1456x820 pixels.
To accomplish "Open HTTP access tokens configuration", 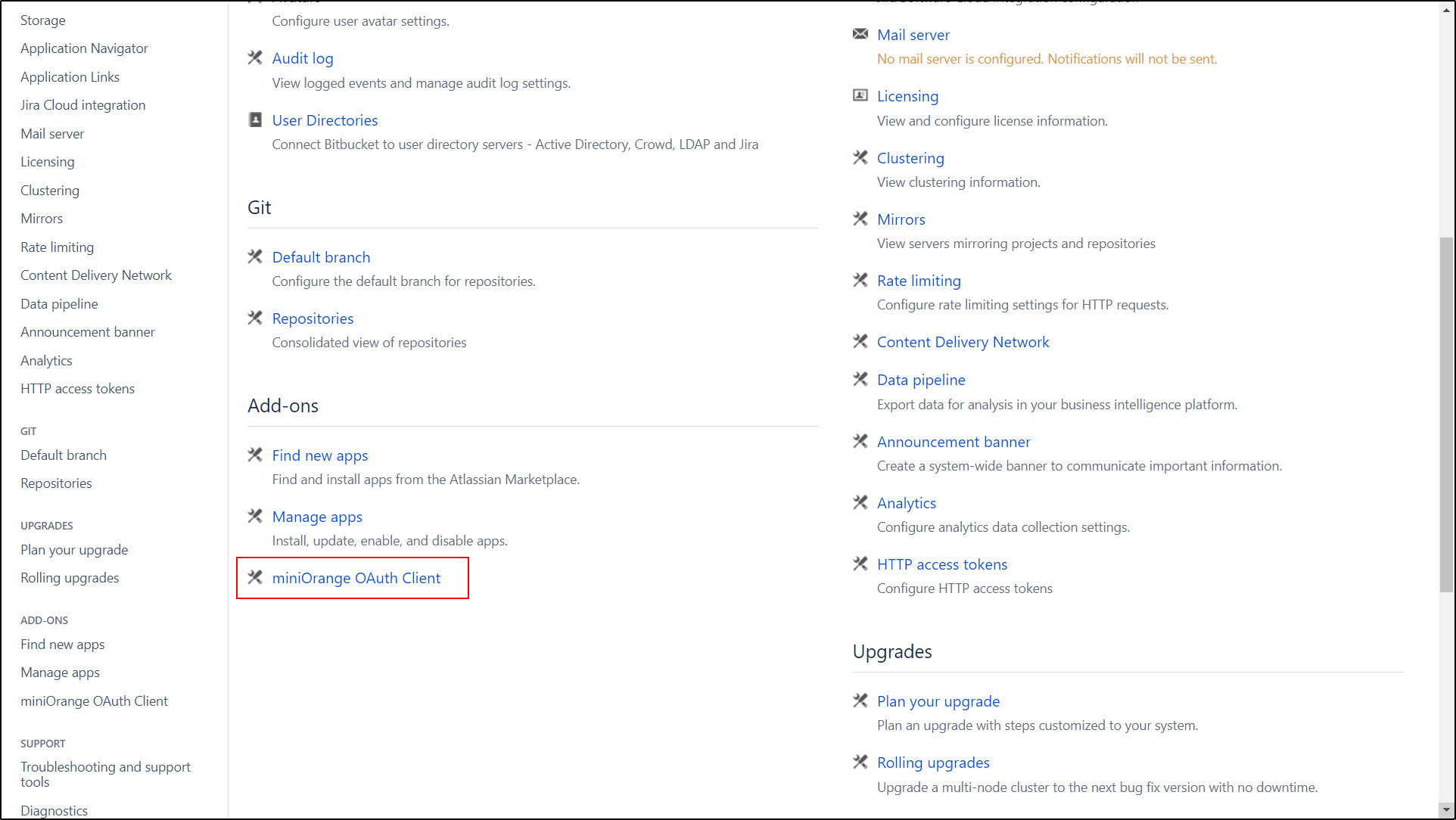I will pos(941,564).
